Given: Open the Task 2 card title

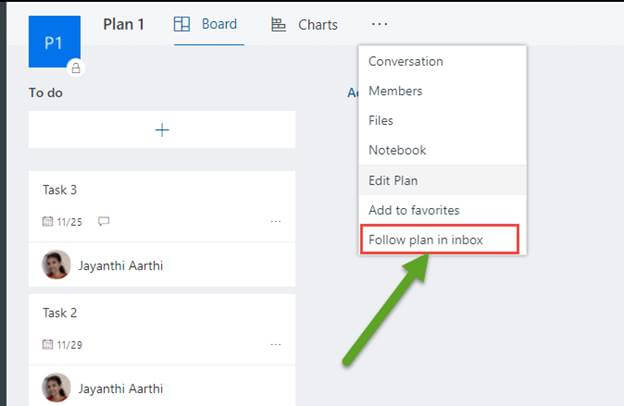Looking at the screenshot, I should (x=60, y=313).
